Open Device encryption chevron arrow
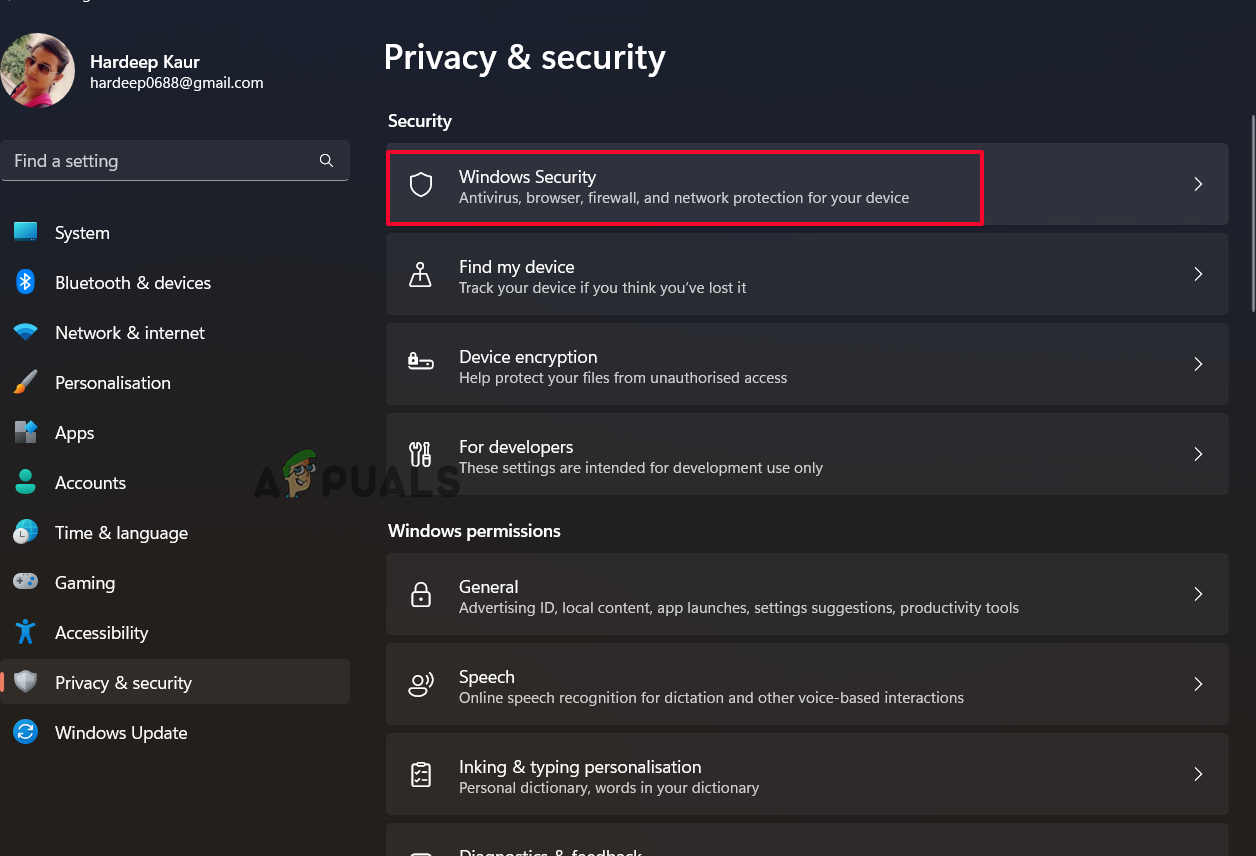 click(x=1198, y=364)
